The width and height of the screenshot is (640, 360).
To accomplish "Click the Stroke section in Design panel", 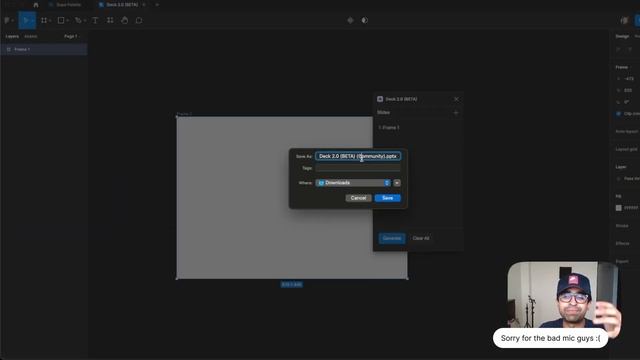I will 622,226.
